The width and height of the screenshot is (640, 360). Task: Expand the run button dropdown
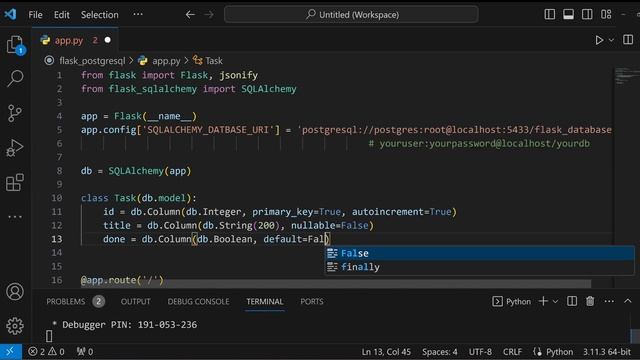[x=611, y=40]
